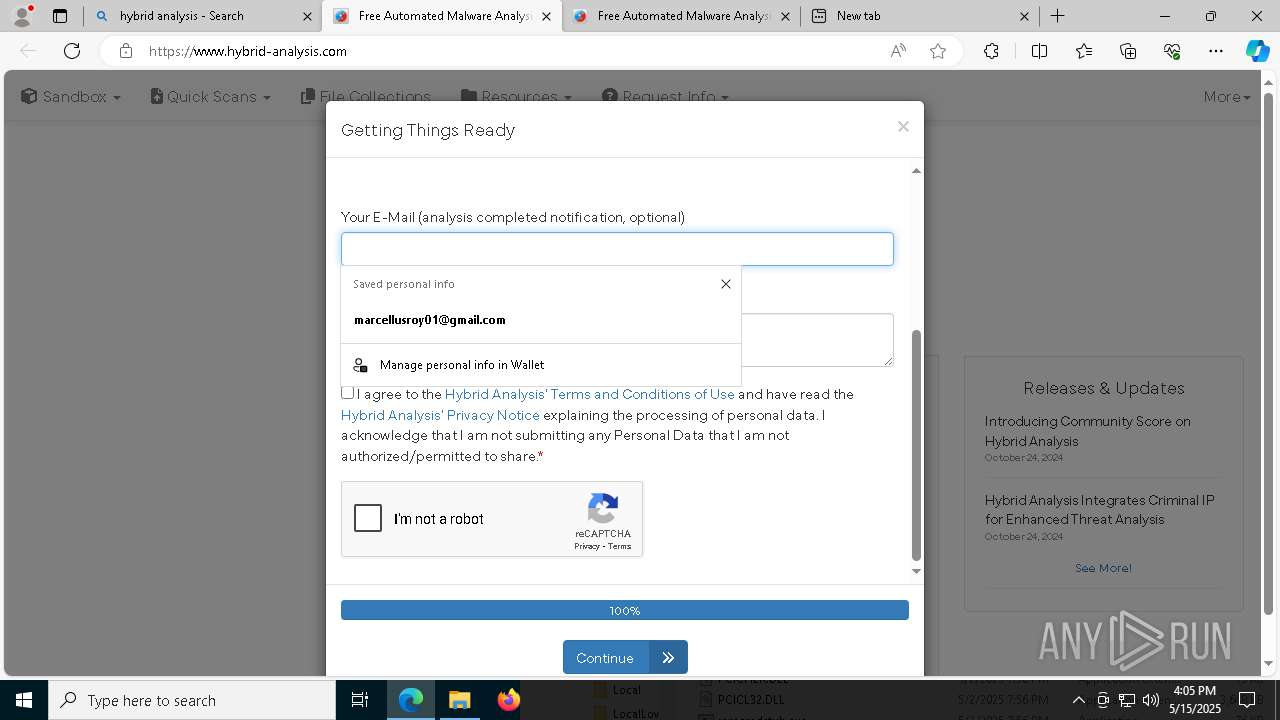Select saved email marcellusroy01@gmail.com
This screenshot has width=1280, height=720.
coord(540,320)
